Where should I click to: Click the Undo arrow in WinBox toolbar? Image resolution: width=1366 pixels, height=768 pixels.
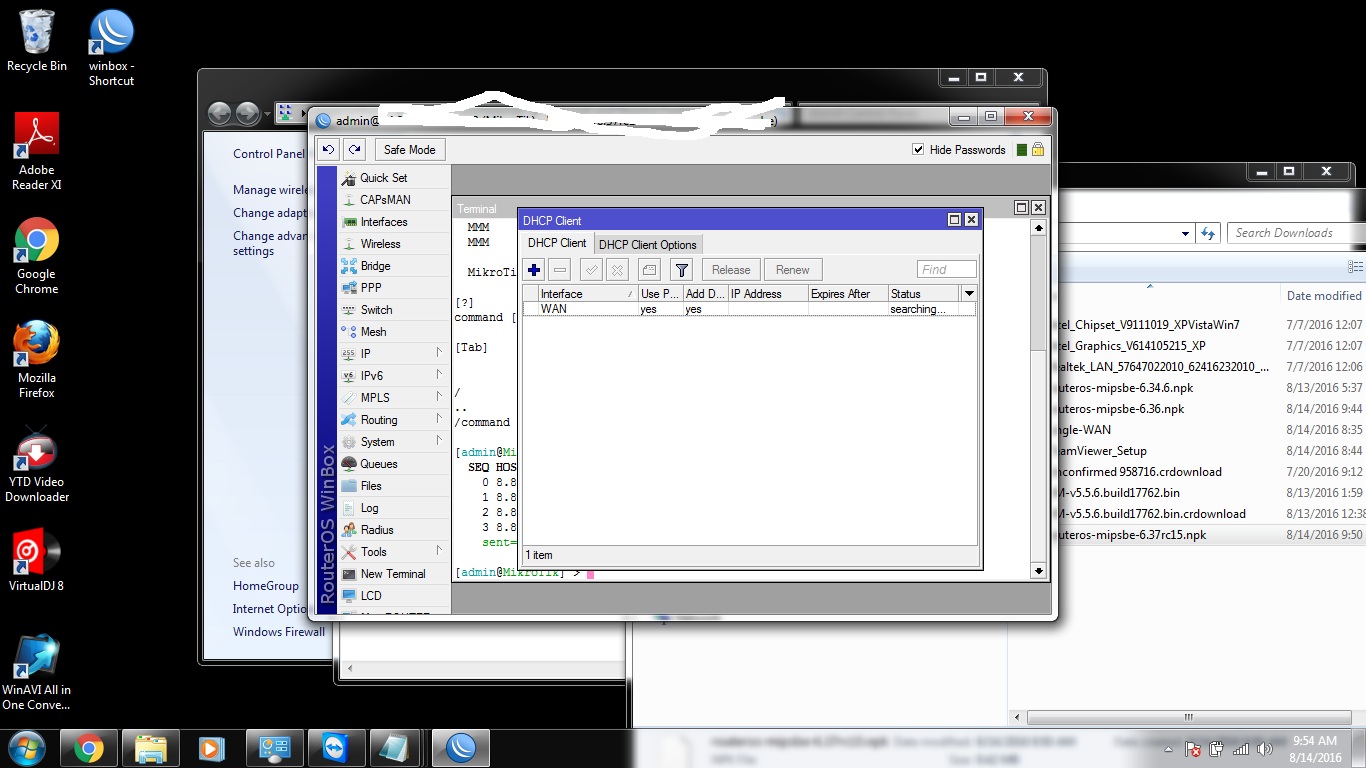tap(328, 150)
